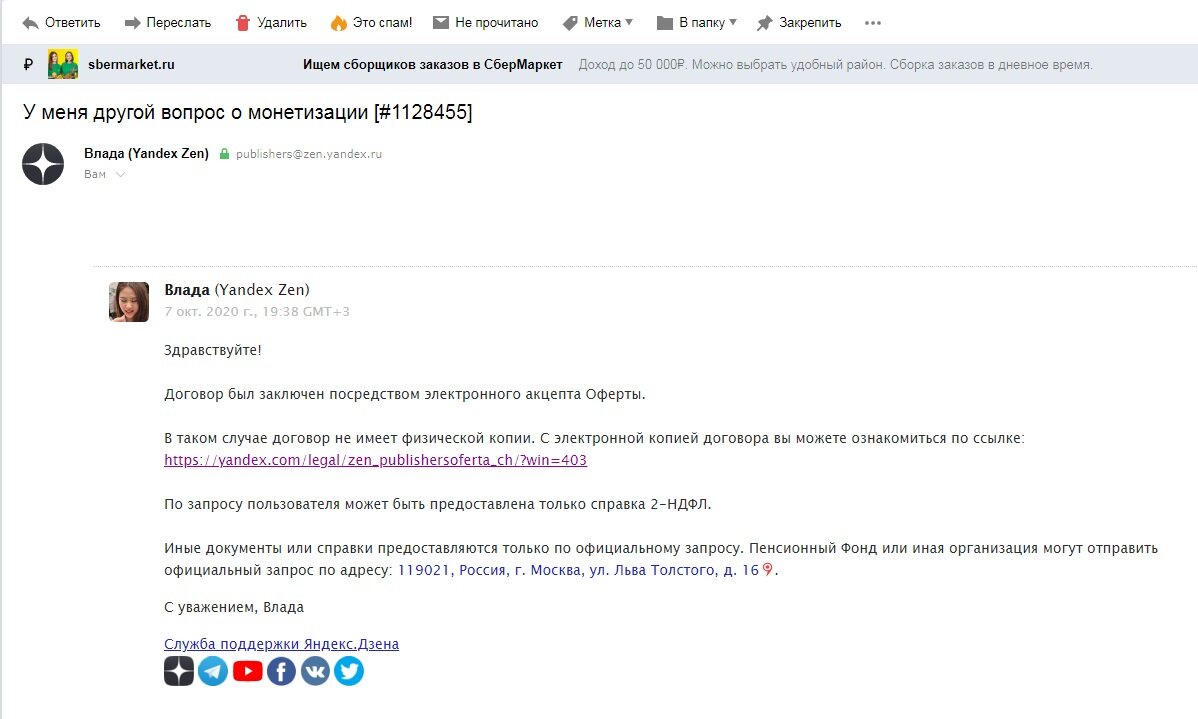The height and width of the screenshot is (719, 1198).
Task: Click the Telegram icon in the signature
Action: click(213, 670)
